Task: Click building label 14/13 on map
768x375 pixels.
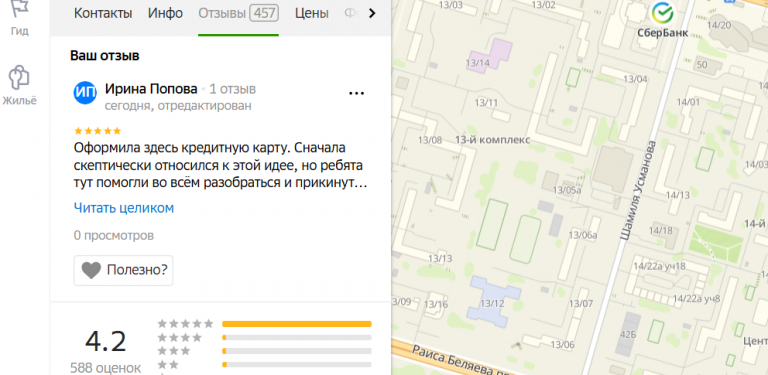Action: [x=678, y=195]
